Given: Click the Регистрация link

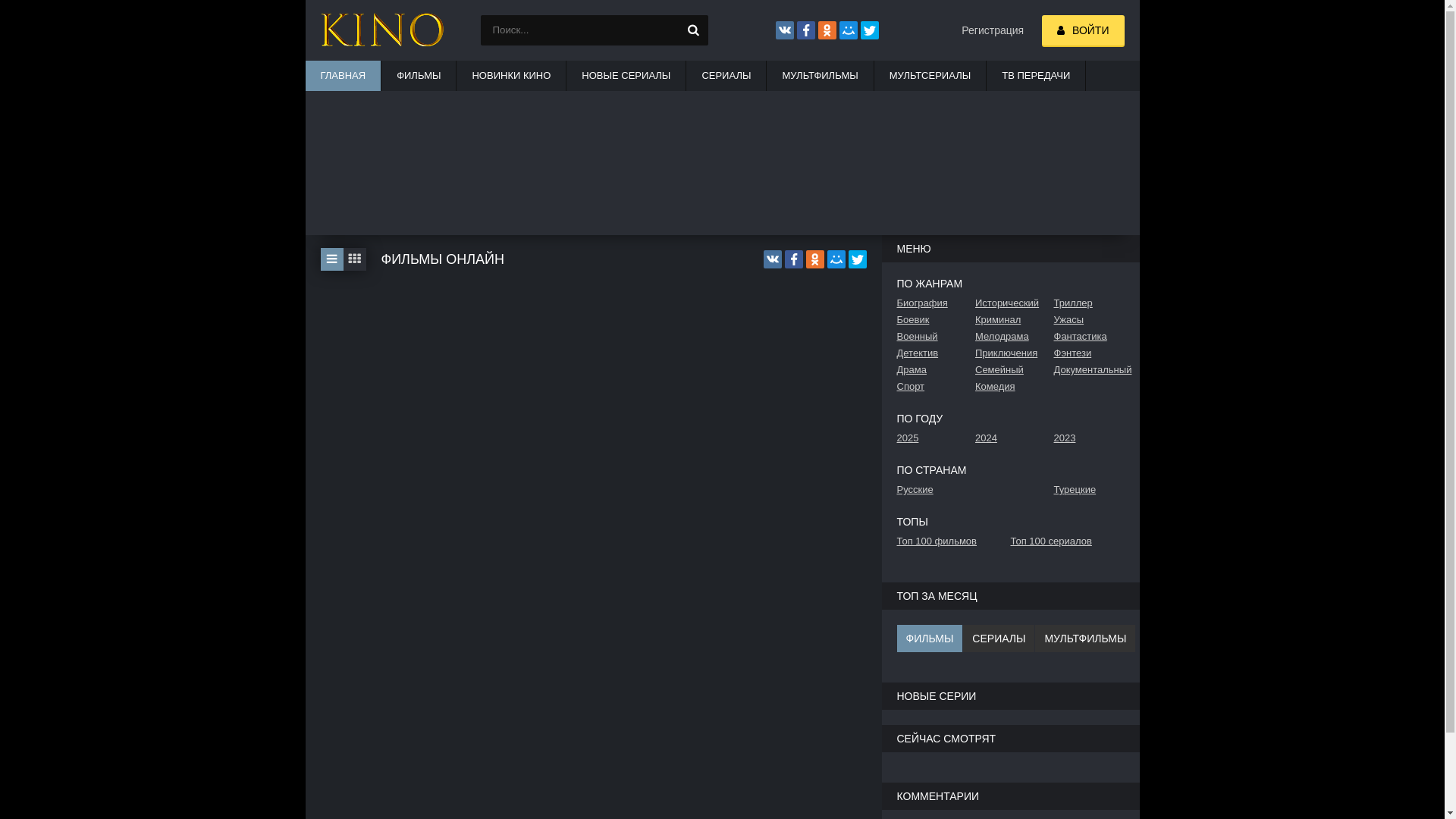Looking at the screenshot, I should point(992,30).
